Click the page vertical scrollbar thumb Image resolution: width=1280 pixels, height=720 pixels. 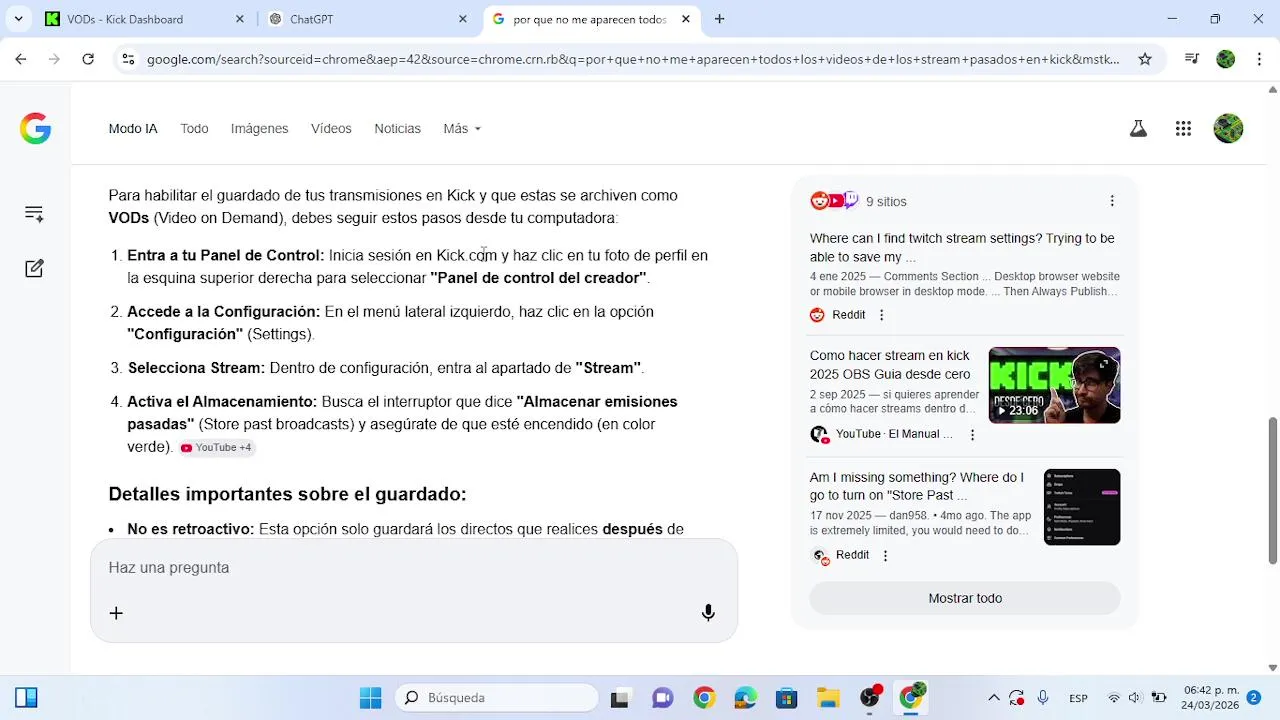coord(1272,490)
